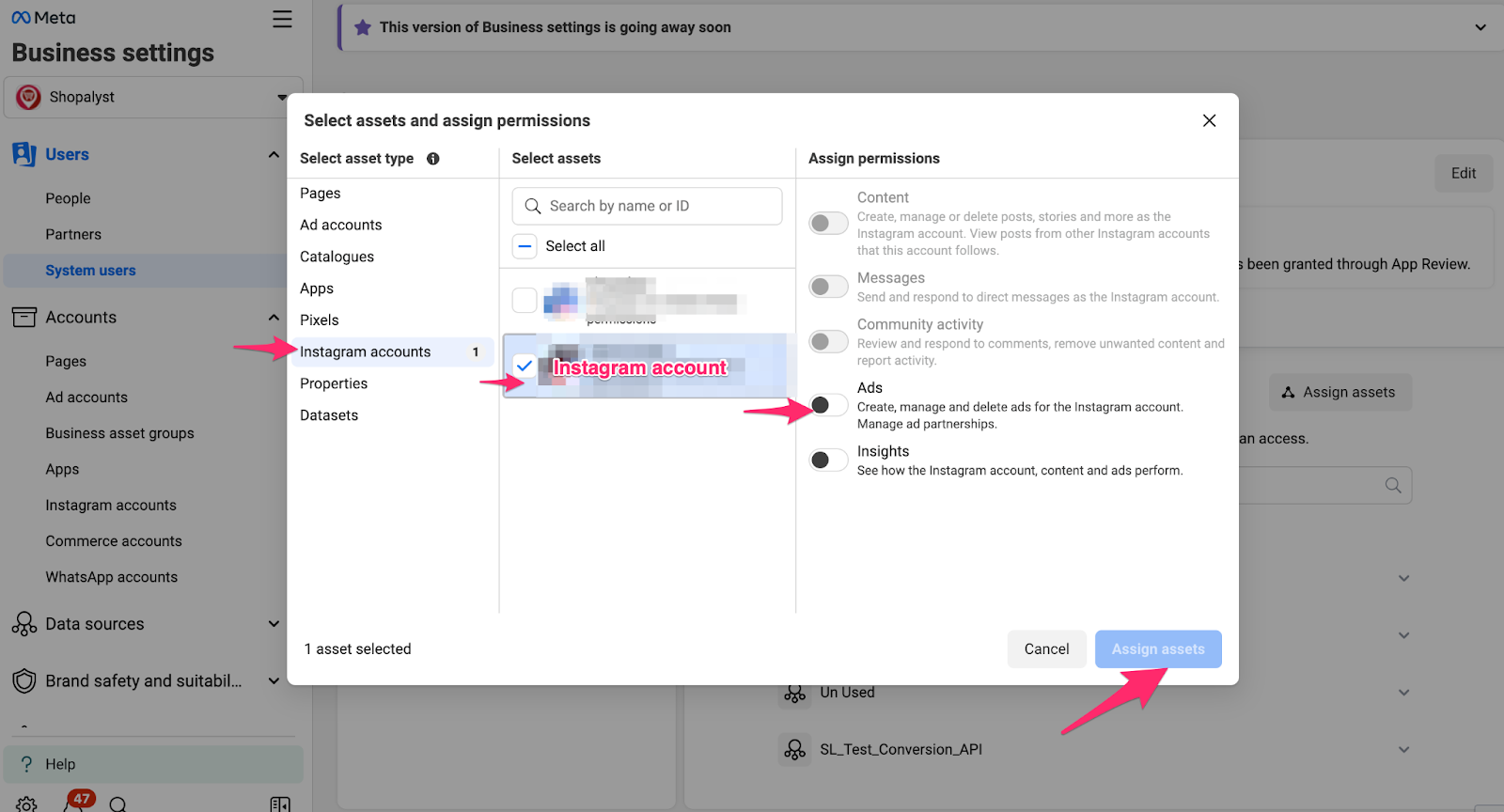Expand Brand safety and suitability section
Screen dimensions: 1504x812
pyautogui.click(x=274, y=680)
